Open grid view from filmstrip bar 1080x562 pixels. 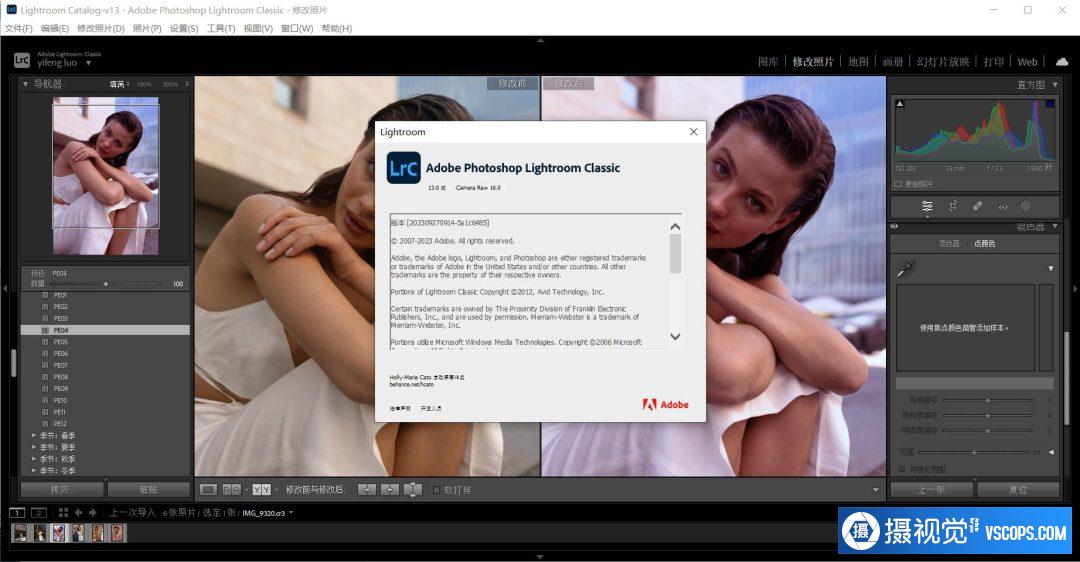coord(63,512)
